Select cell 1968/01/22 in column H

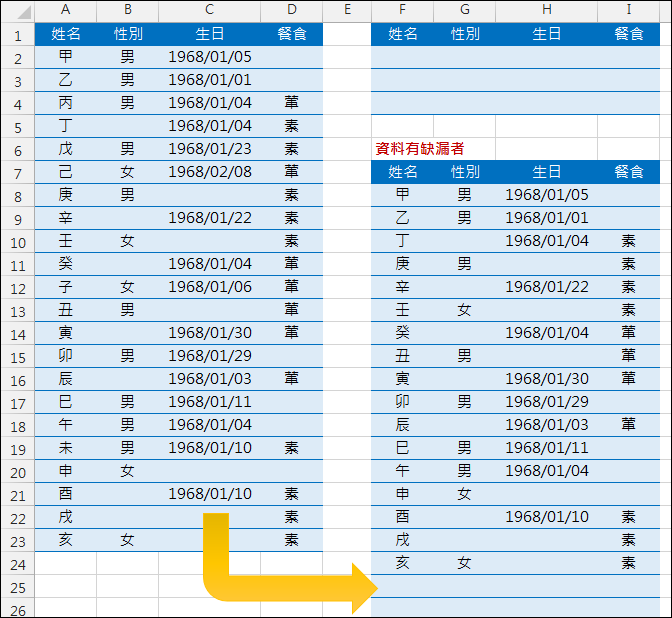546,287
